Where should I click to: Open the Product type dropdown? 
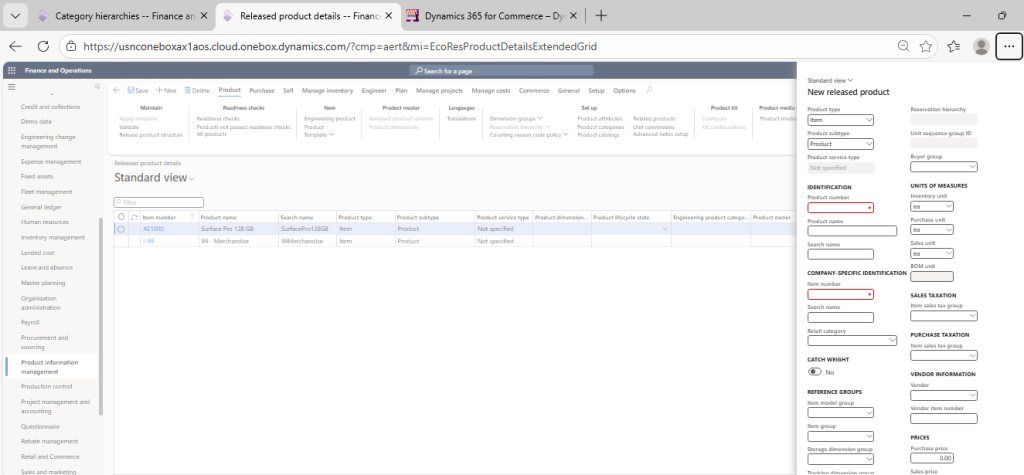coord(840,120)
